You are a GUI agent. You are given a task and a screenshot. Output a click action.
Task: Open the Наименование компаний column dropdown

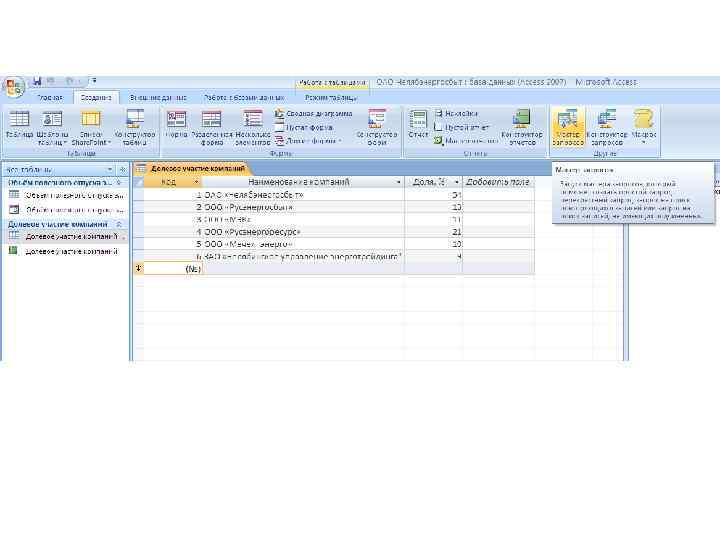pos(398,182)
